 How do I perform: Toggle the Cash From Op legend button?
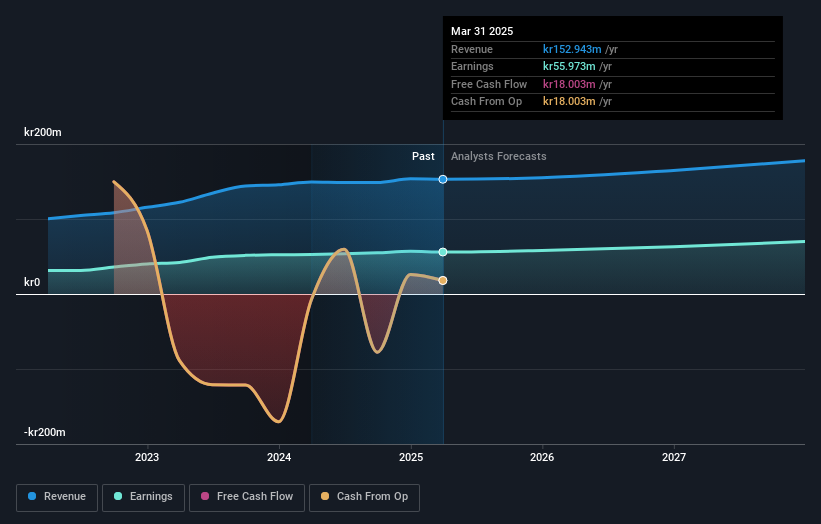pos(364,497)
